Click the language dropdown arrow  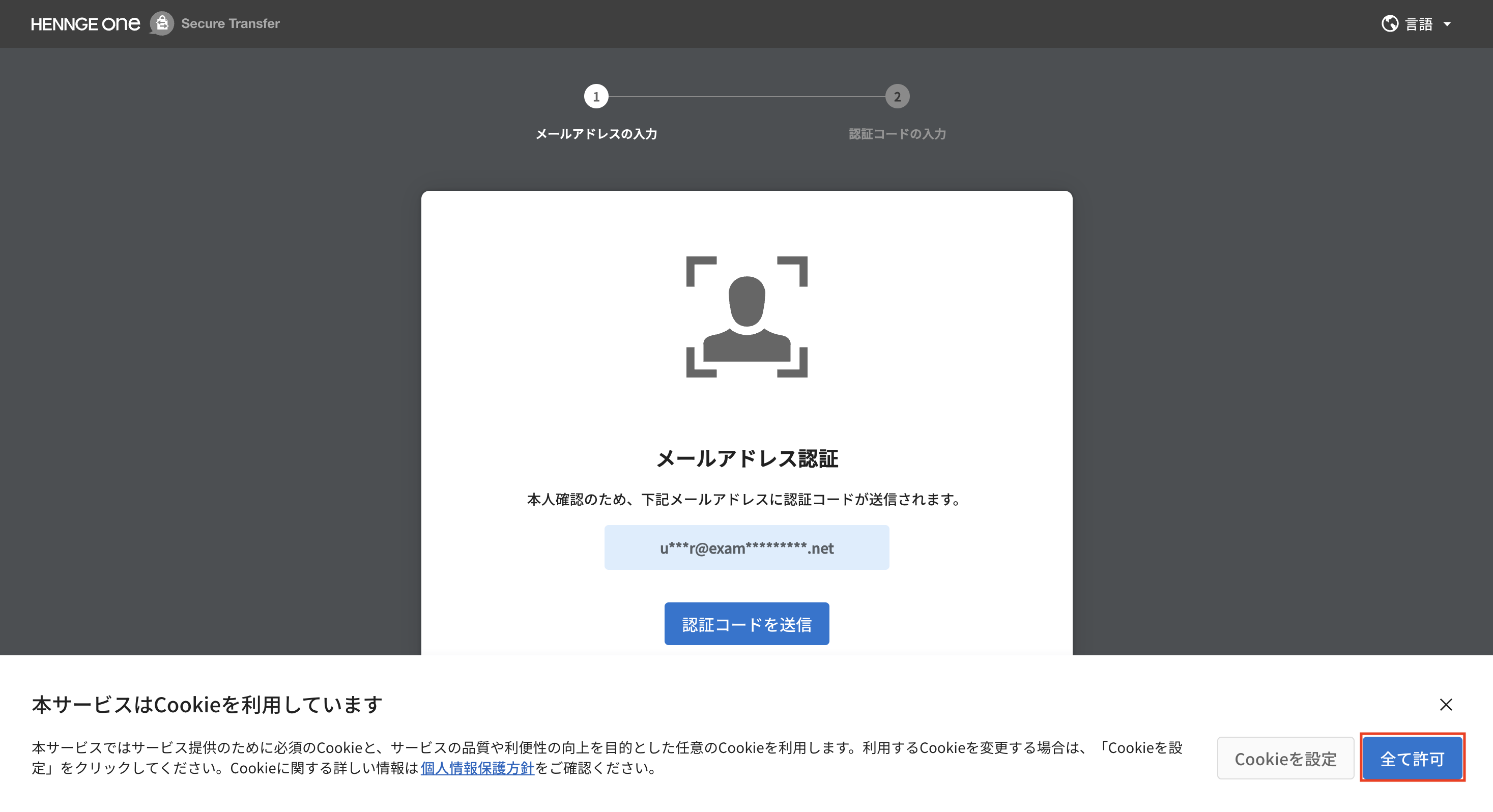[x=1447, y=24]
